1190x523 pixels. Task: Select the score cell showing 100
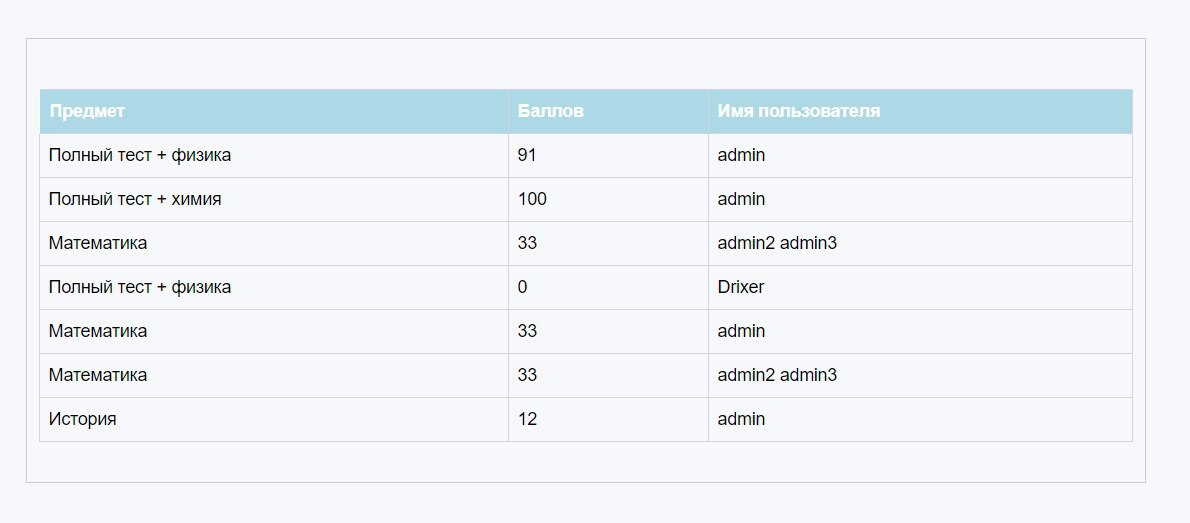point(609,200)
